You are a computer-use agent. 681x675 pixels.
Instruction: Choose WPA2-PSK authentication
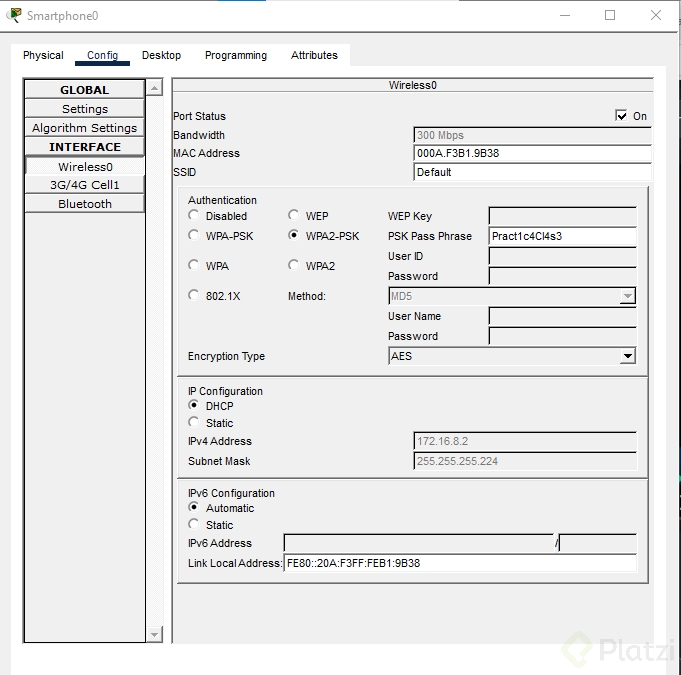[294, 235]
